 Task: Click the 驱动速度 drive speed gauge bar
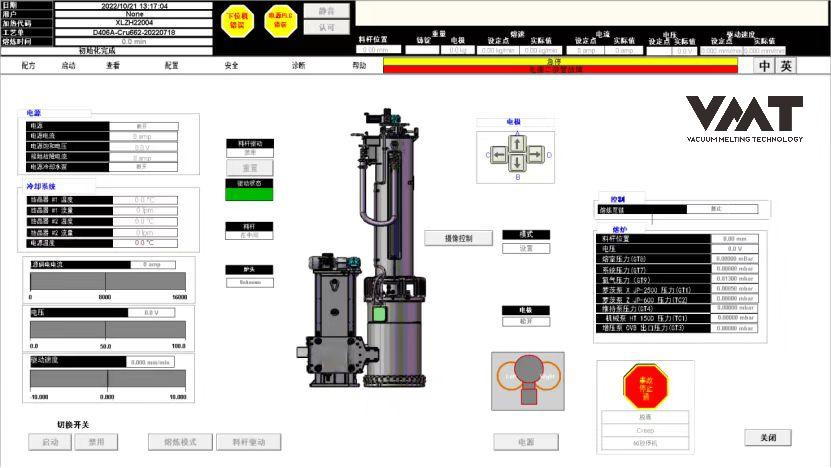coord(108,380)
